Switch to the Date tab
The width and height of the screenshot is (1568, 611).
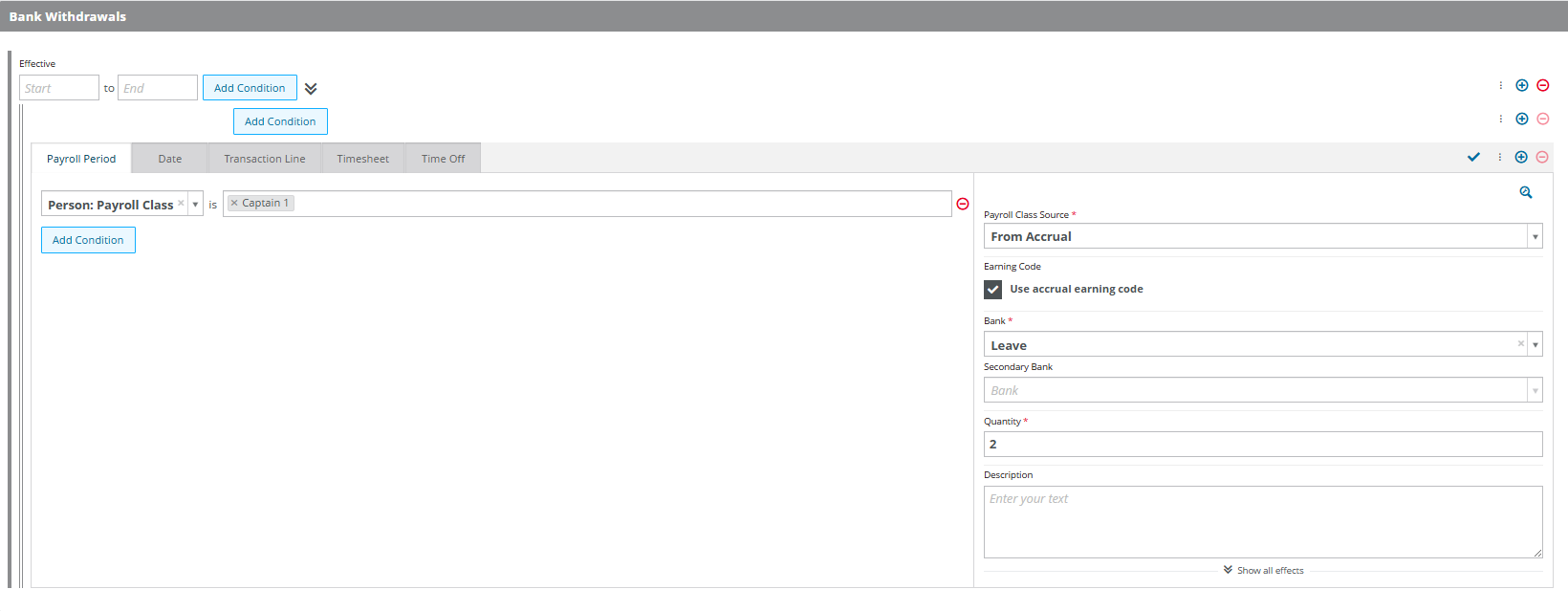pyautogui.click(x=170, y=159)
